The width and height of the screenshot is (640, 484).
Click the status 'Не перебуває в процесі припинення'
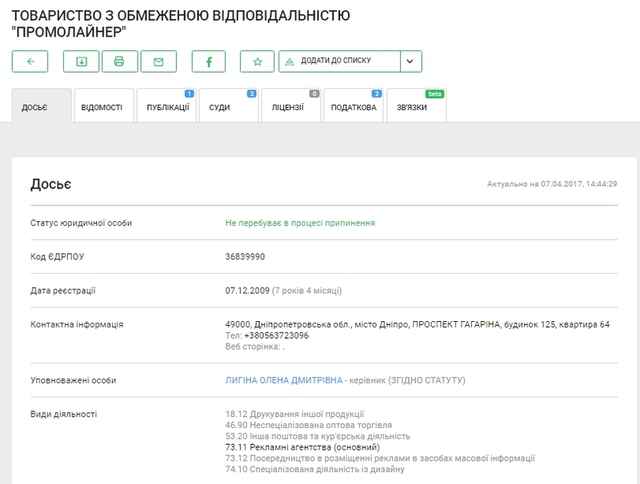pyautogui.click(x=300, y=223)
